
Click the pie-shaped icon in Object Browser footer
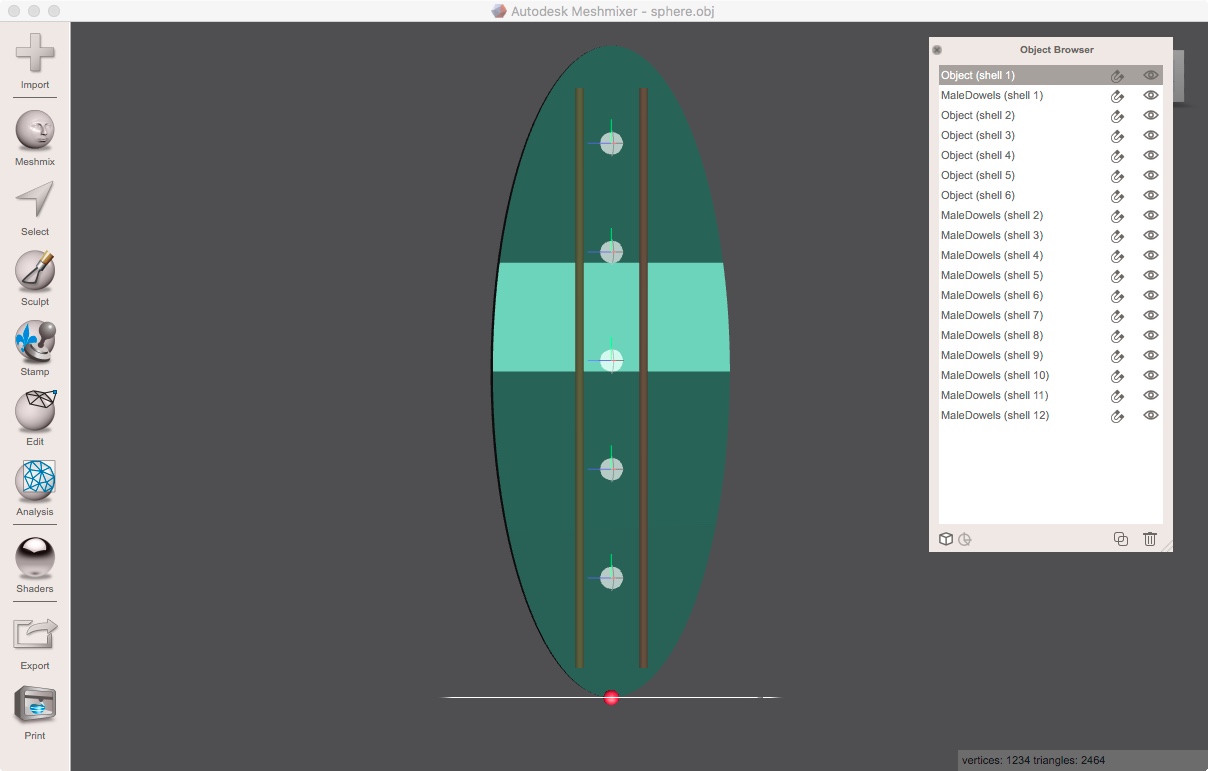(x=965, y=539)
